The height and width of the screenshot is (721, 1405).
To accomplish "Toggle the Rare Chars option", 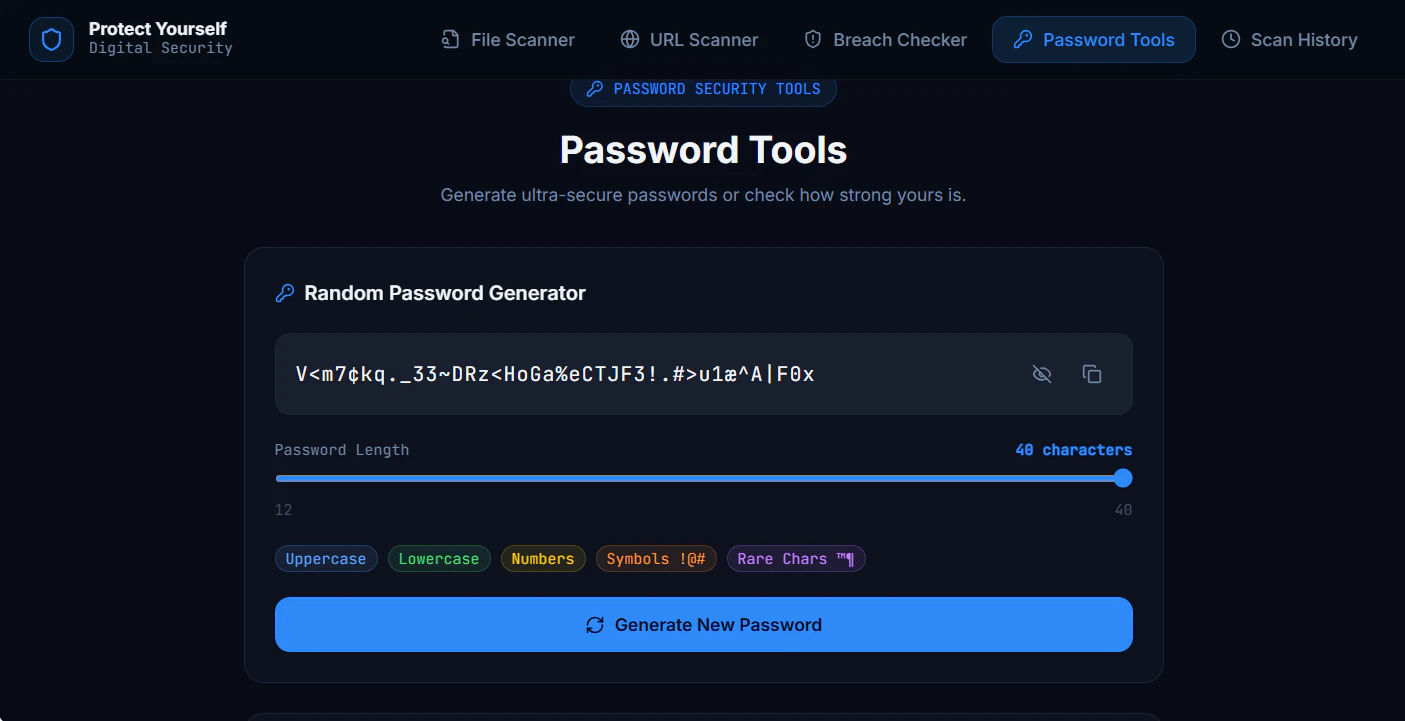I will pyautogui.click(x=796, y=559).
